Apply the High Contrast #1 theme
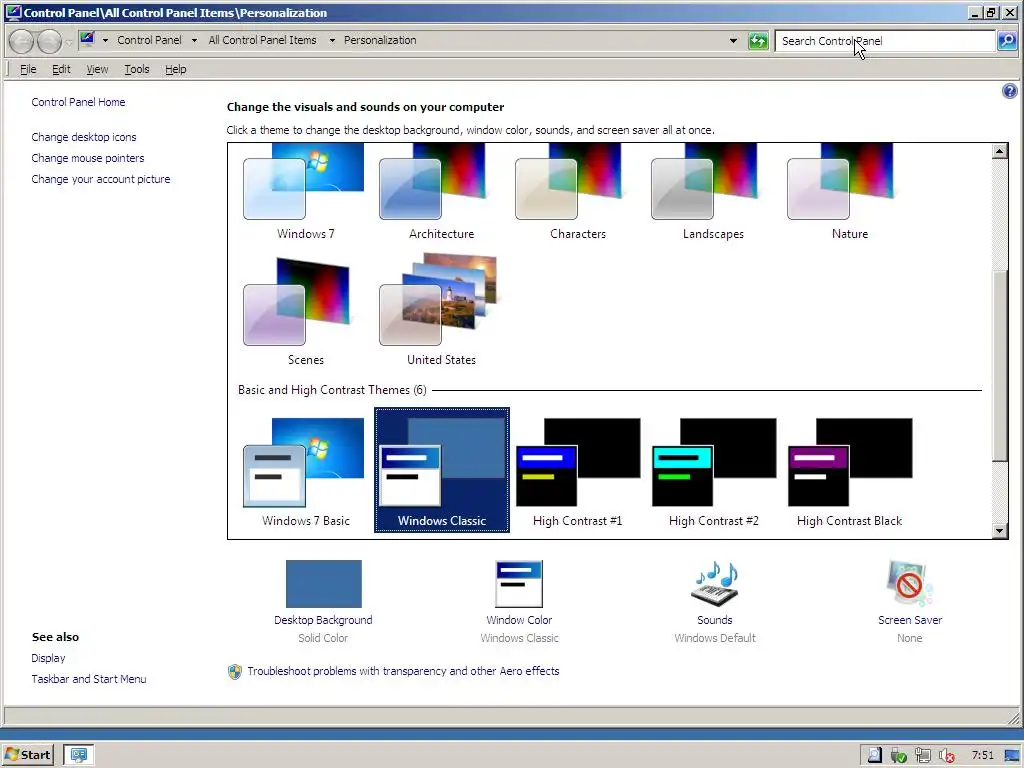The image size is (1024, 768). pos(577,471)
